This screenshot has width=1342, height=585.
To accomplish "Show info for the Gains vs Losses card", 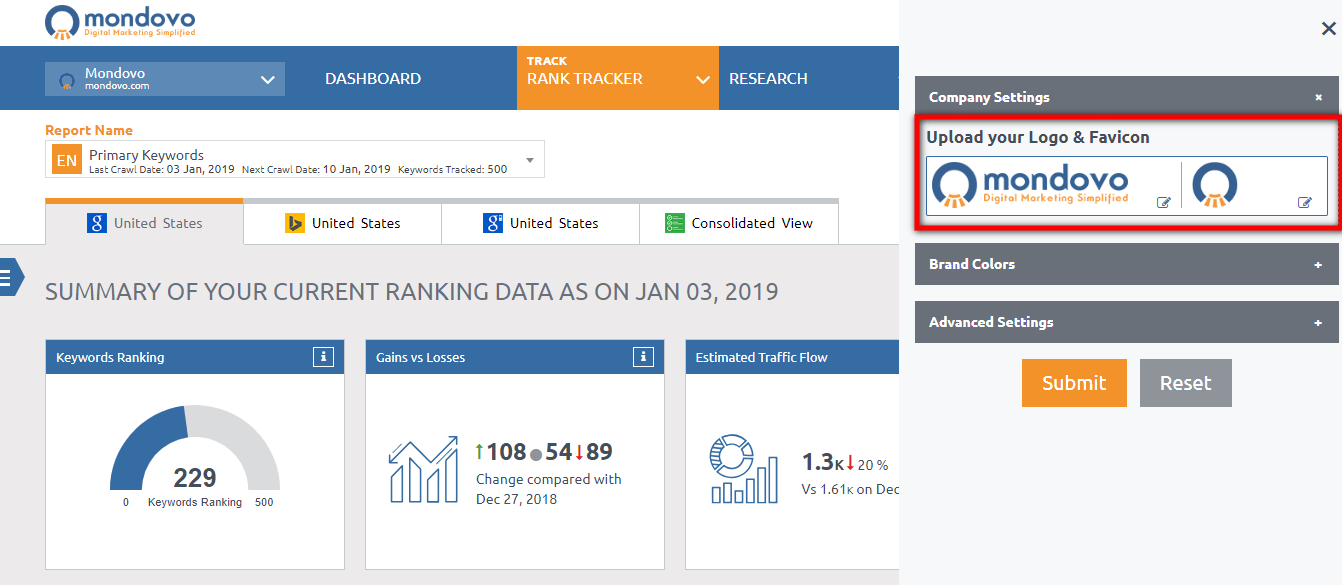I will click(643, 357).
